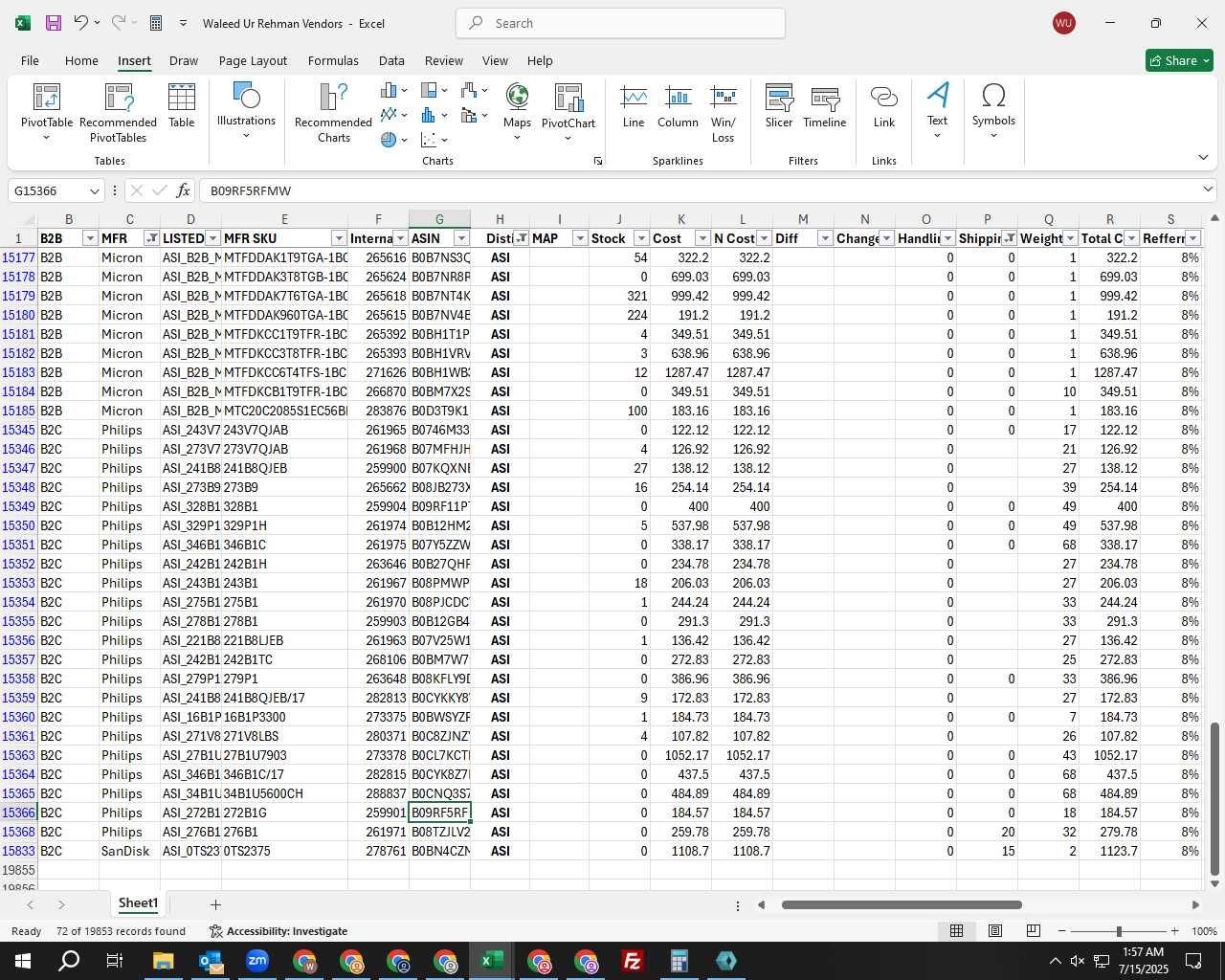Open Zoom app from the taskbar
1225x980 pixels.
(x=257, y=961)
